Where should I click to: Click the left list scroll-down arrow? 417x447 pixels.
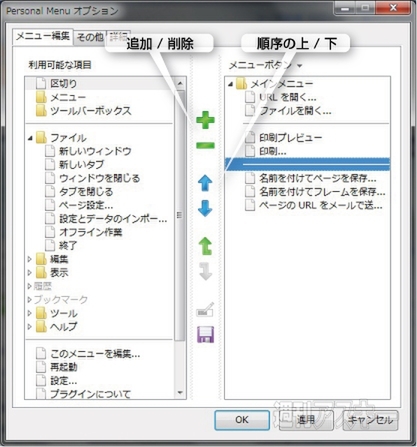(180, 393)
